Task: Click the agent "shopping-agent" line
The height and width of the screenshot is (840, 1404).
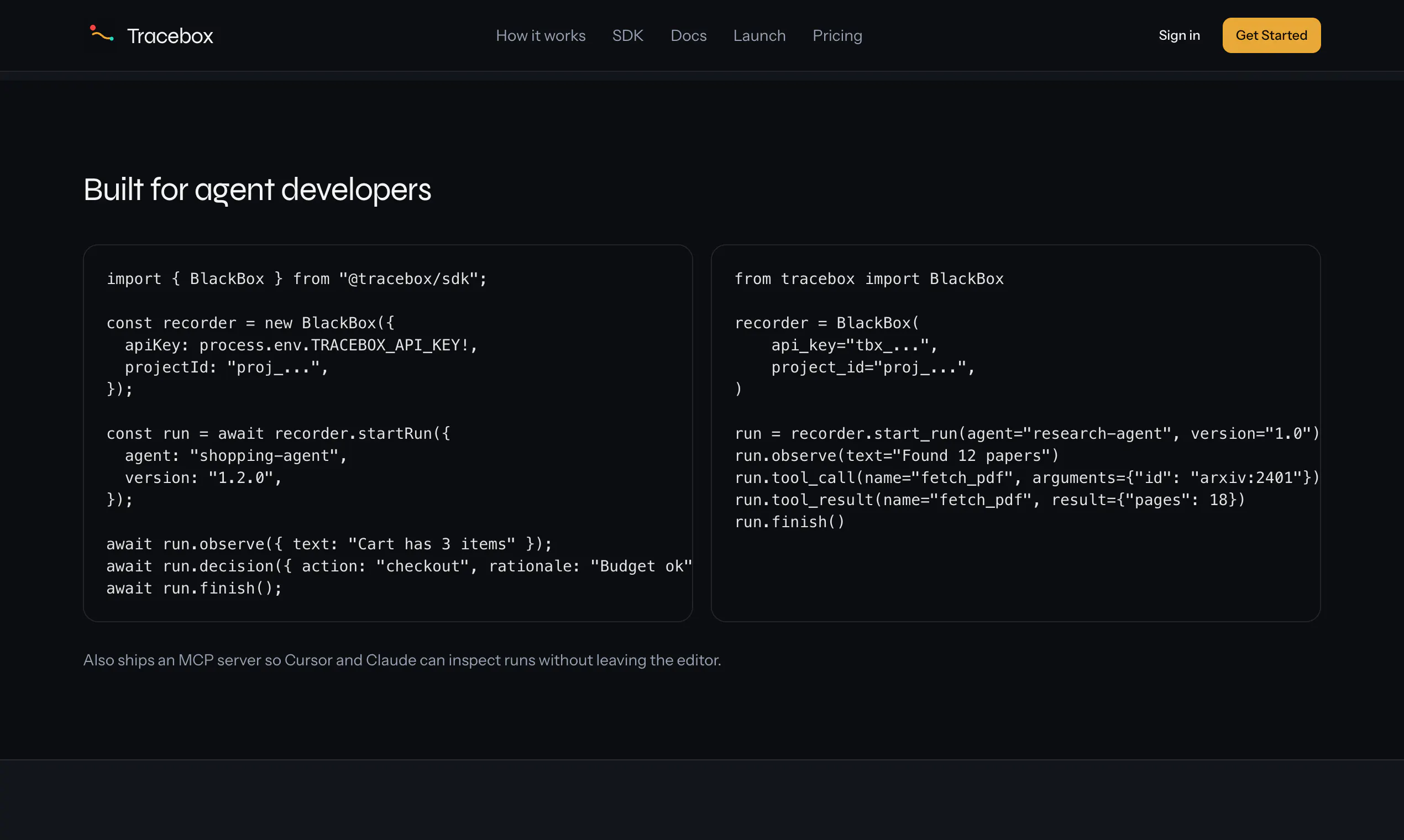Action: (236, 456)
